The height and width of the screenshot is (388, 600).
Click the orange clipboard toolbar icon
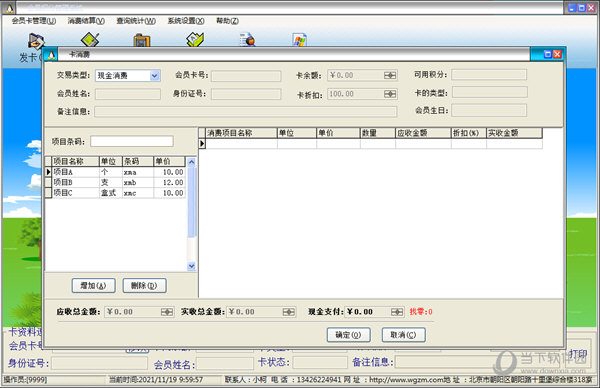click(142, 40)
